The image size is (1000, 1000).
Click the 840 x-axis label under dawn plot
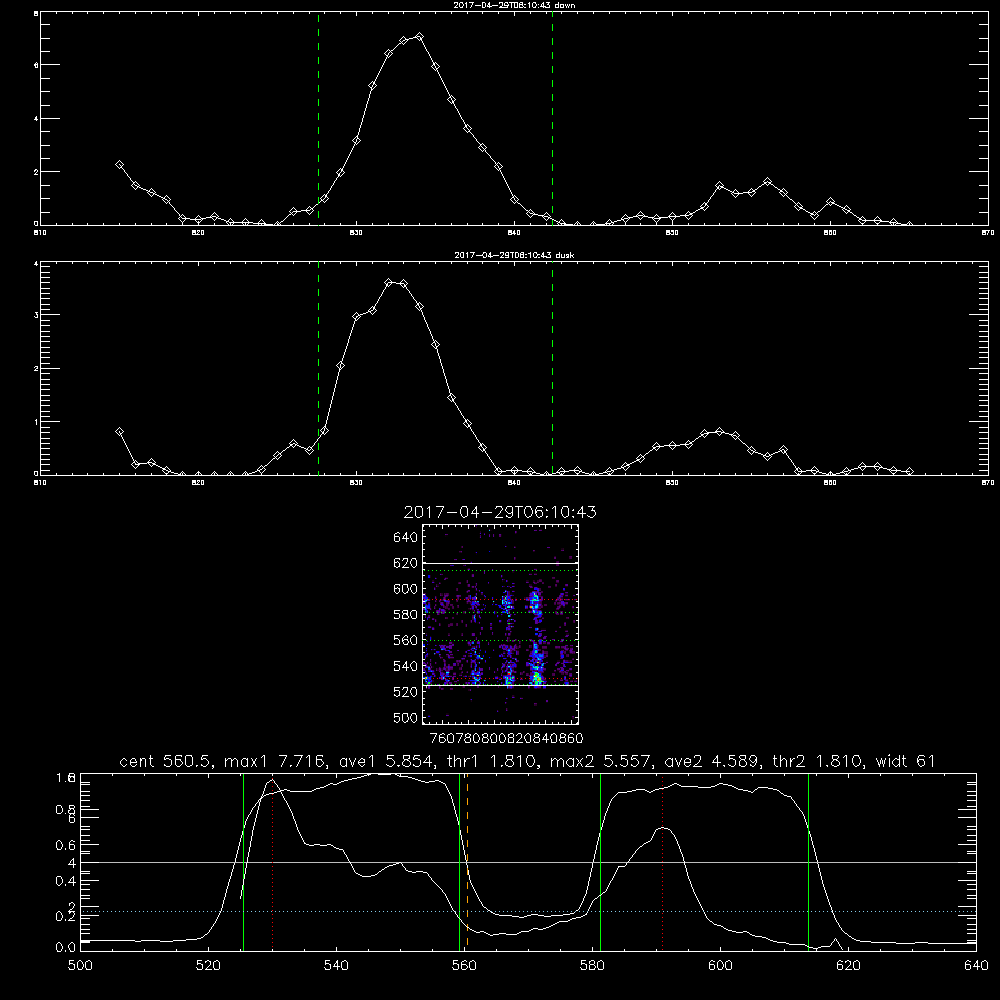[x=514, y=233]
